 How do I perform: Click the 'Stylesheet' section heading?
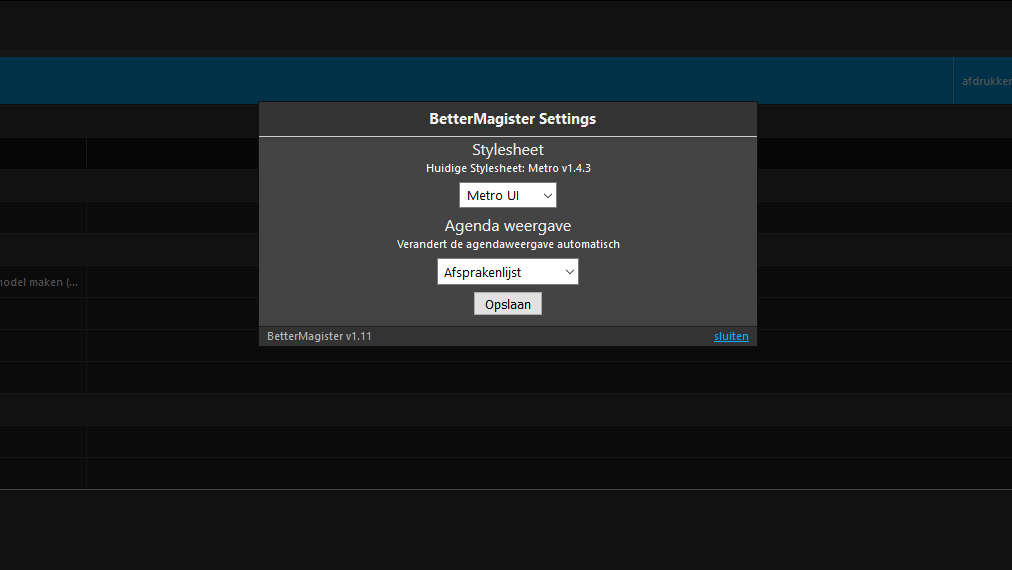pos(507,149)
